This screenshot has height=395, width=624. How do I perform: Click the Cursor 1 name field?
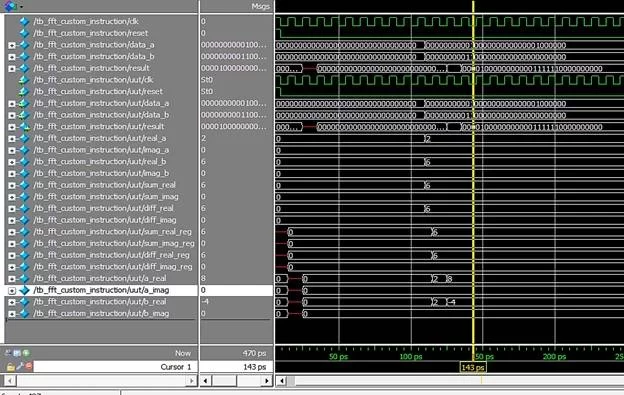(115, 366)
